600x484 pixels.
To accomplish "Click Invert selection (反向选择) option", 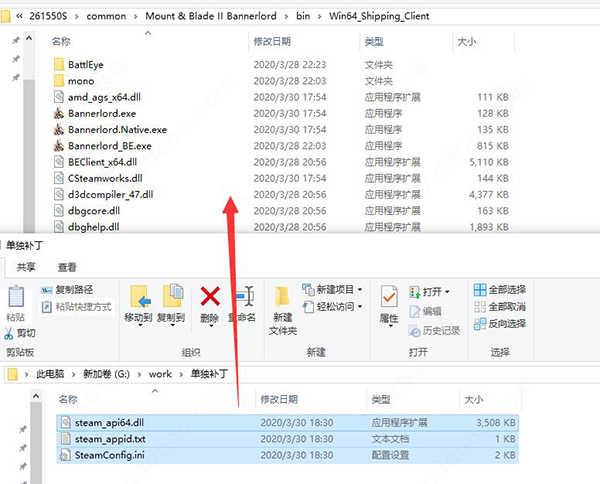I will [499, 323].
